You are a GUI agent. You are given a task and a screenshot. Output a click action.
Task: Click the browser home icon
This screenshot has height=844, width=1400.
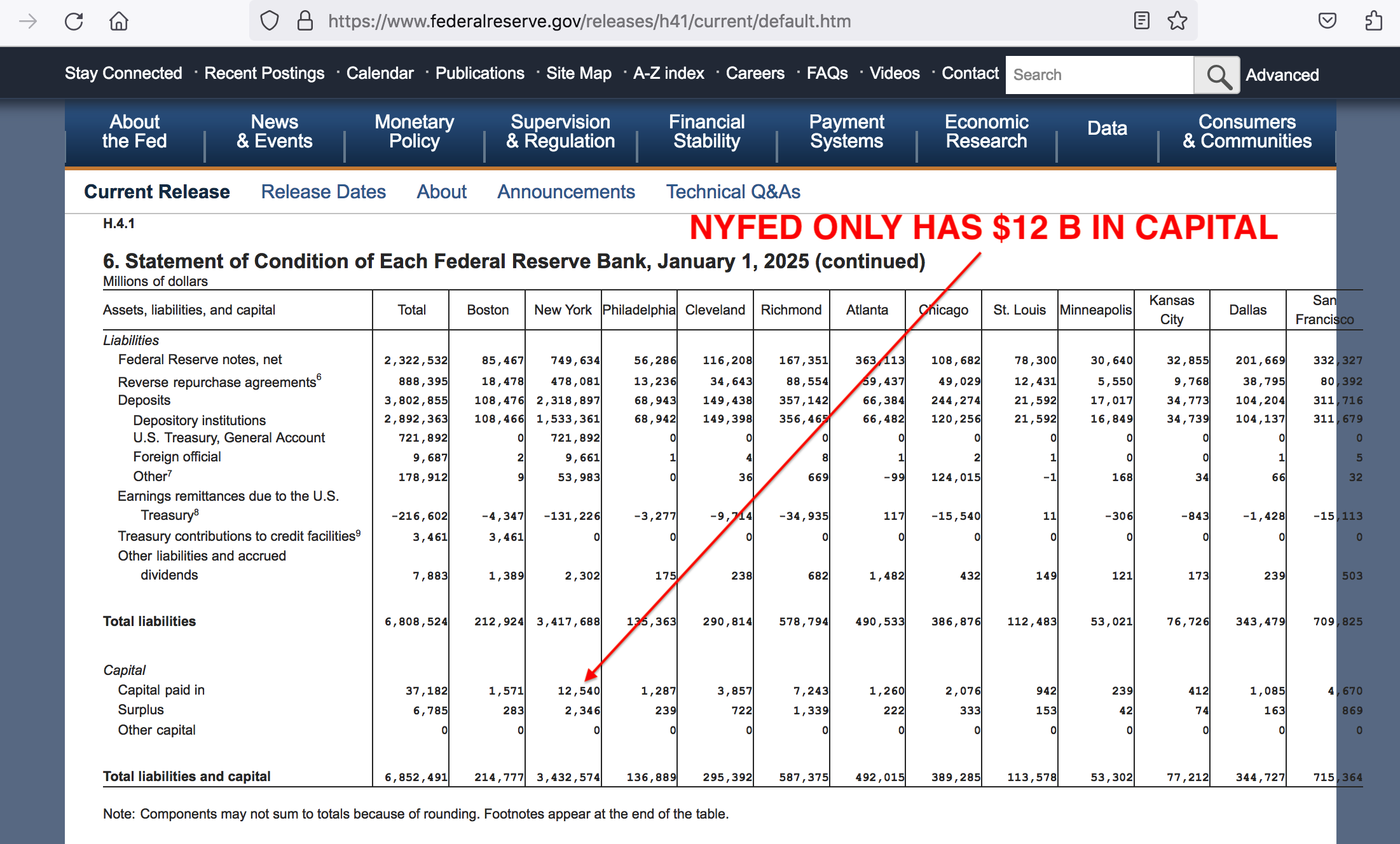pos(119,22)
